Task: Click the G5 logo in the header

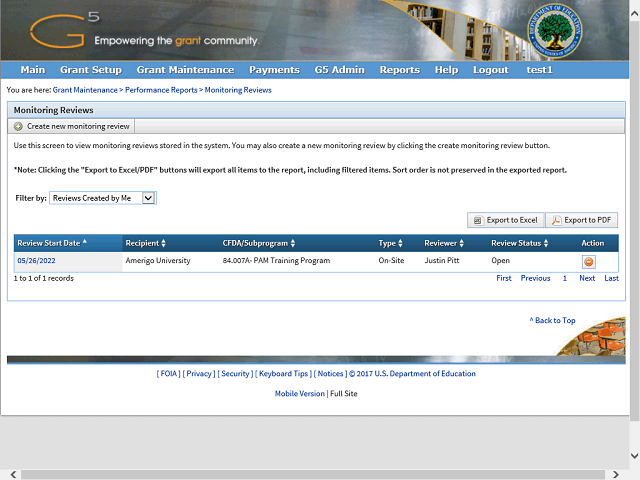Action: point(64,29)
